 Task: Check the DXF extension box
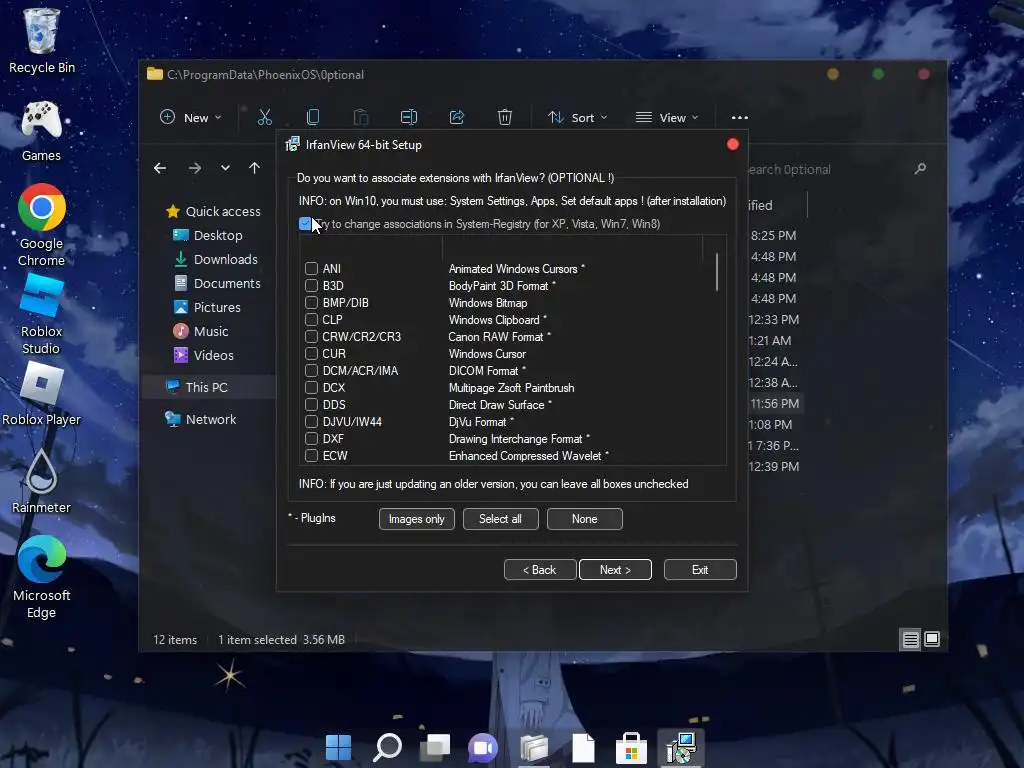coord(312,438)
